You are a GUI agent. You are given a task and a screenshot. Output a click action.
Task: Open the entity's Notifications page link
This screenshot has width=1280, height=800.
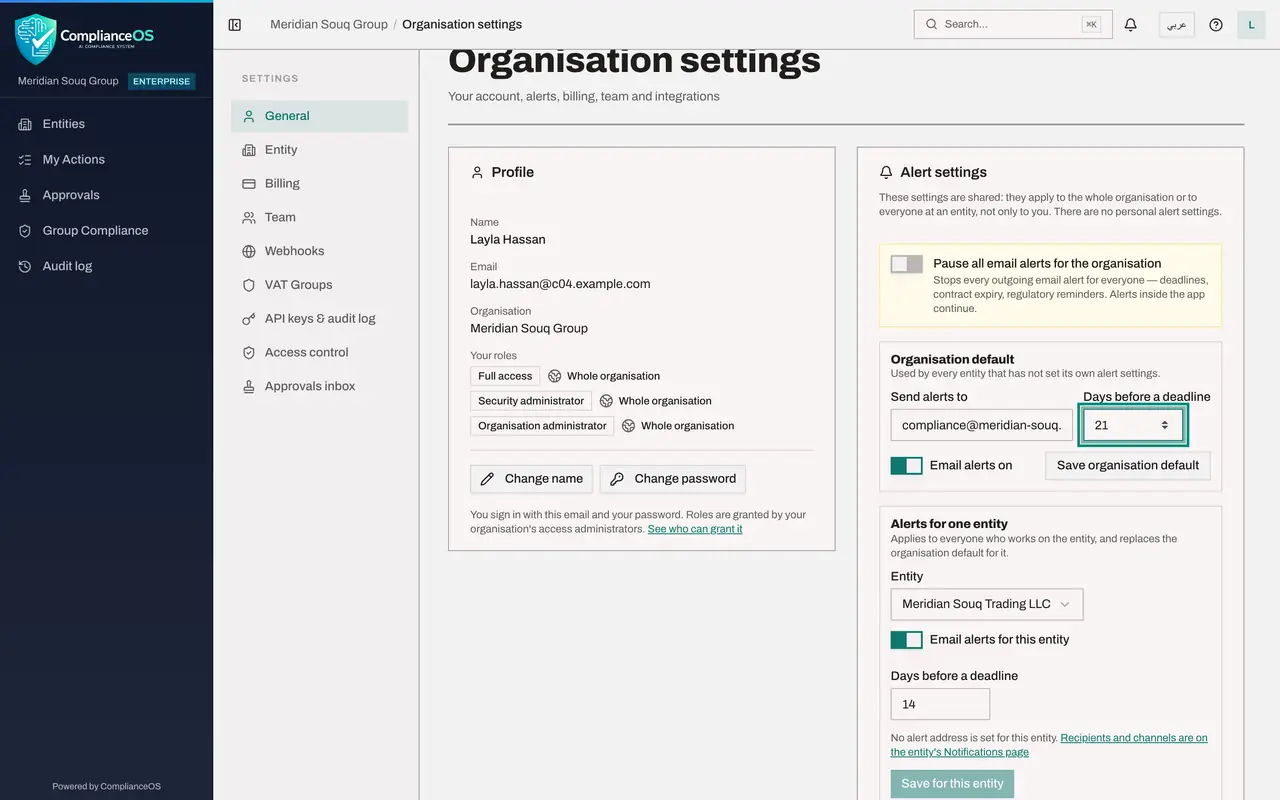click(x=1049, y=745)
